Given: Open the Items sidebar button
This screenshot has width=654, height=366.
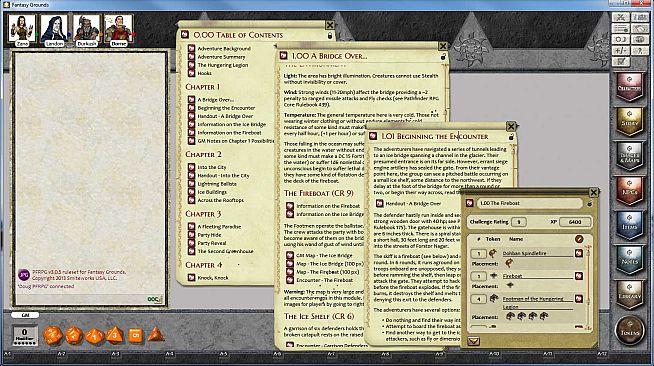Looking at the screenshot, I should (629, 225).
